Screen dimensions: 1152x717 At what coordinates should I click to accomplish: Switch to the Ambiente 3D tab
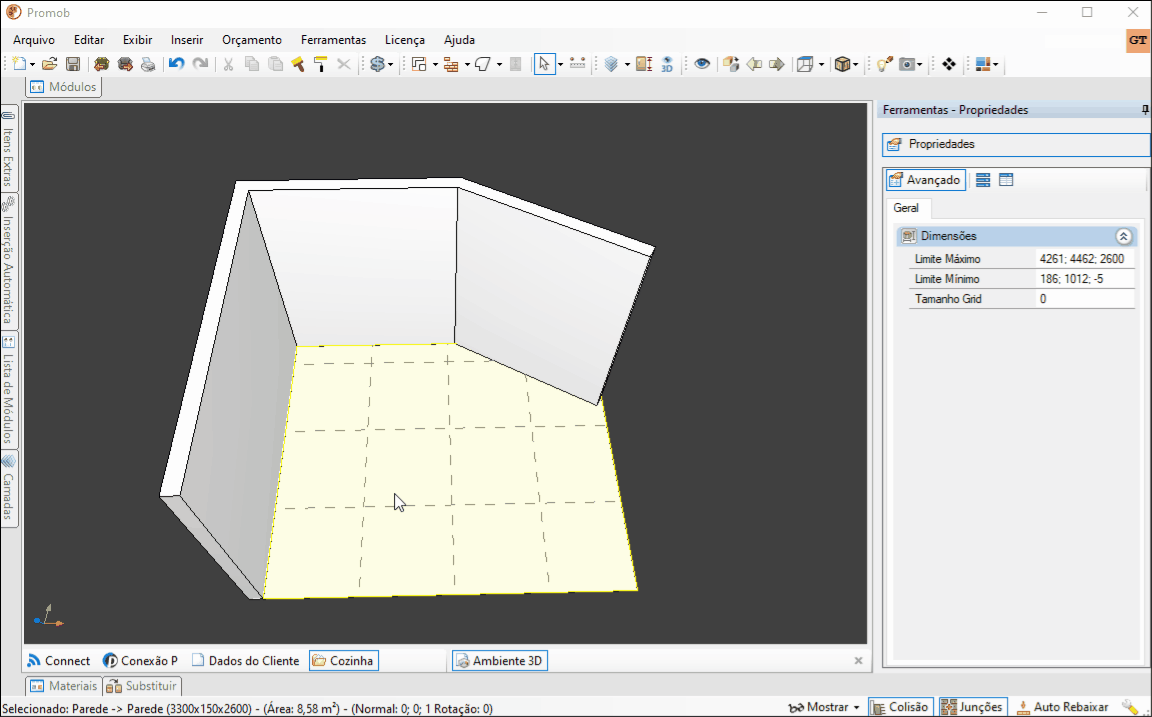coord(500,661)
